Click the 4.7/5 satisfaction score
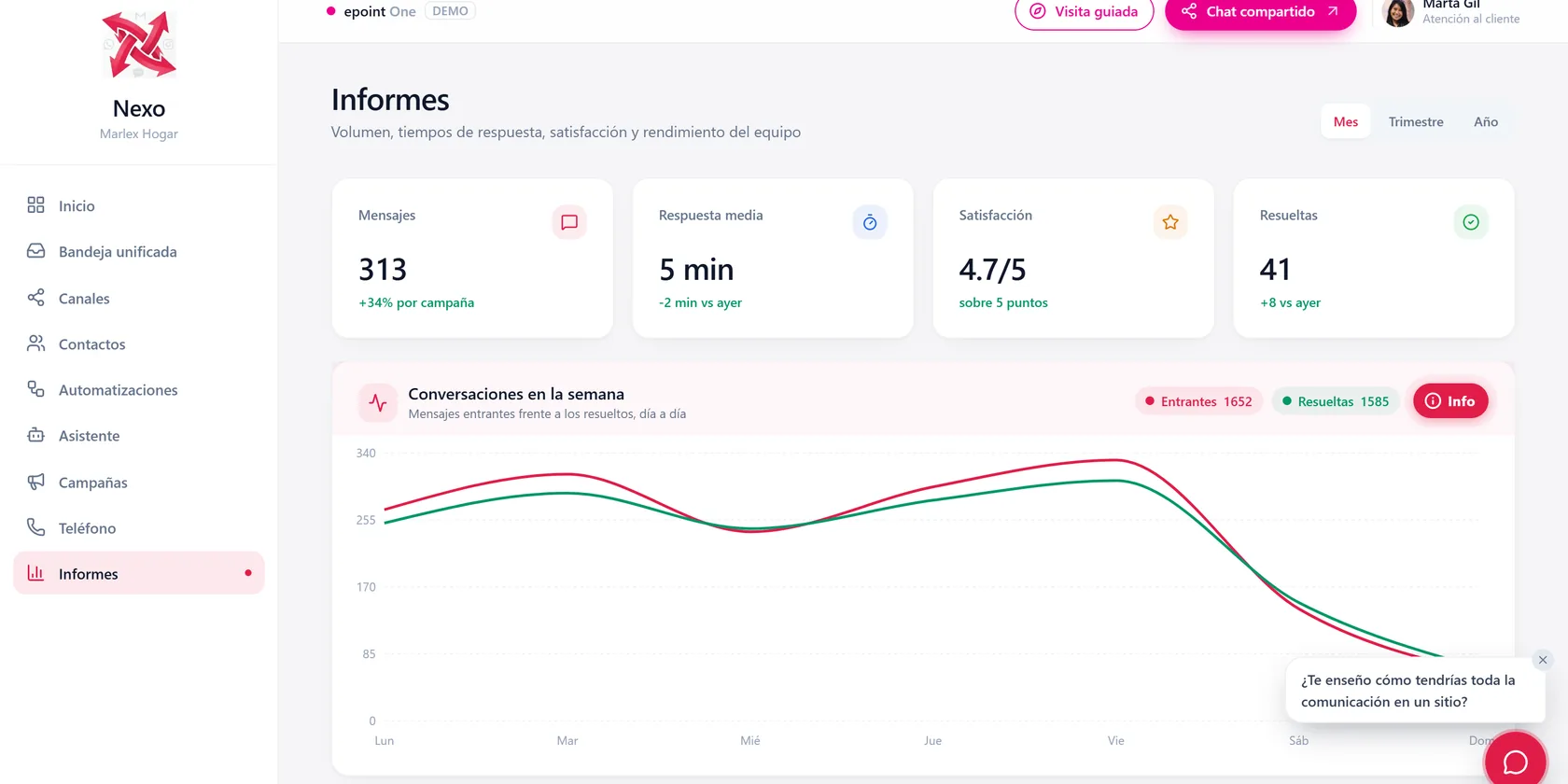1568x784 pixels. pyautogui.click(x=992, y=270)
